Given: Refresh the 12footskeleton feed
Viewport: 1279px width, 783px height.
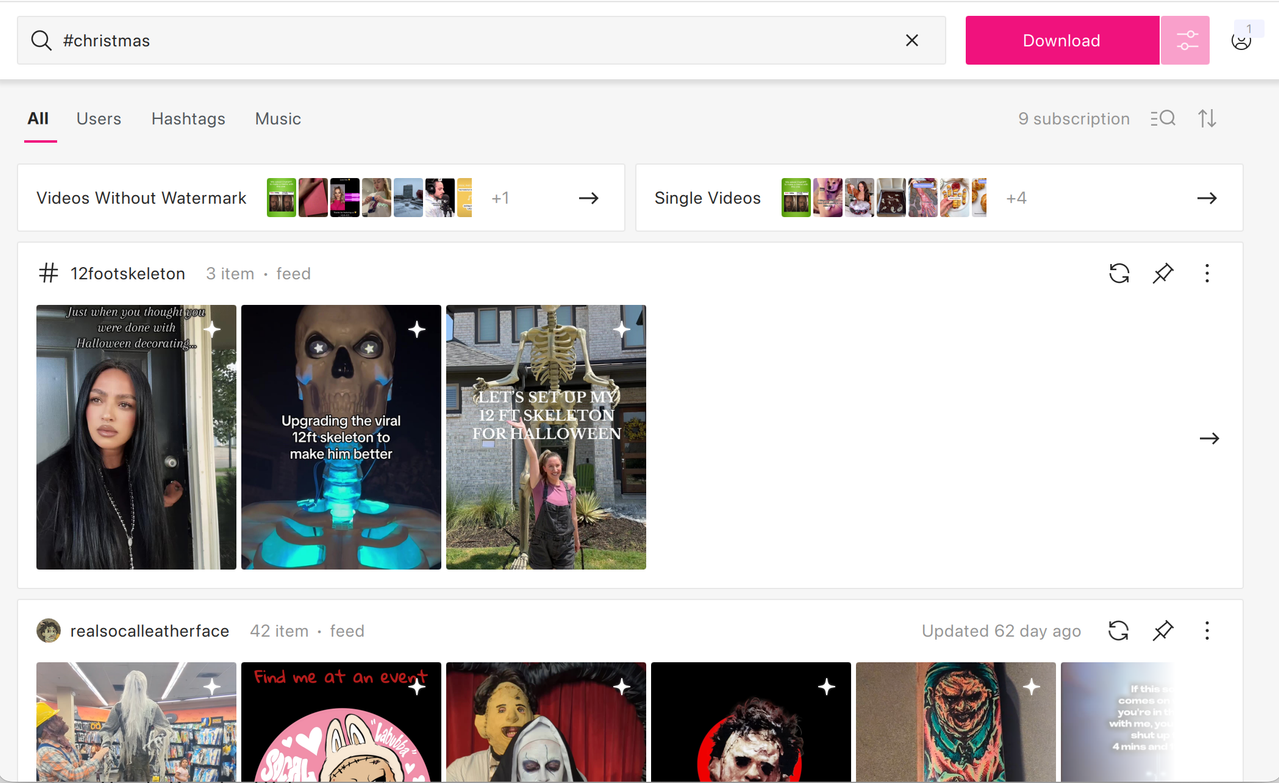Looking at the screenshot, I should (1119, 273).
